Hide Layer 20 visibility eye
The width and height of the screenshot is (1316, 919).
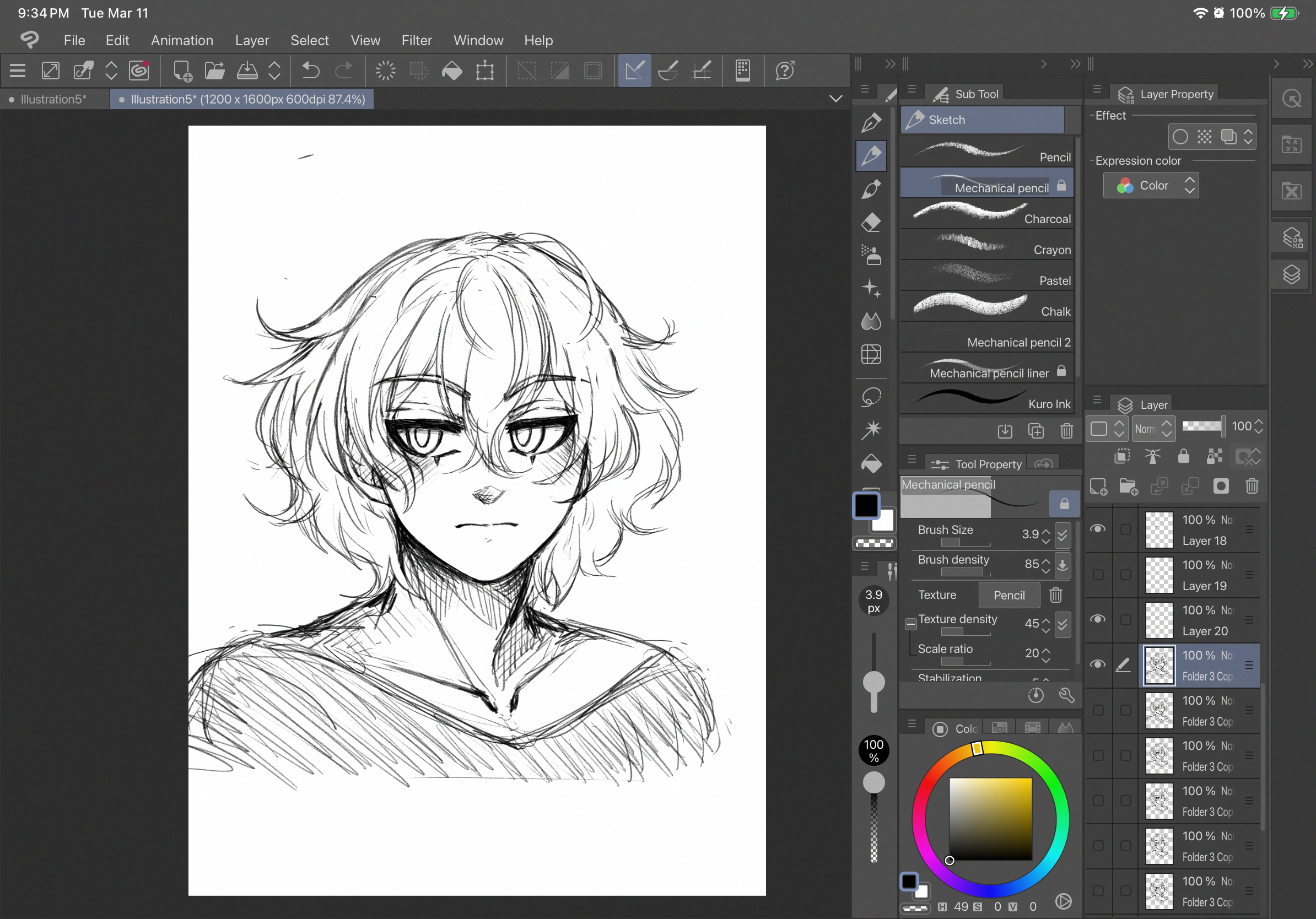point(1098,619)
